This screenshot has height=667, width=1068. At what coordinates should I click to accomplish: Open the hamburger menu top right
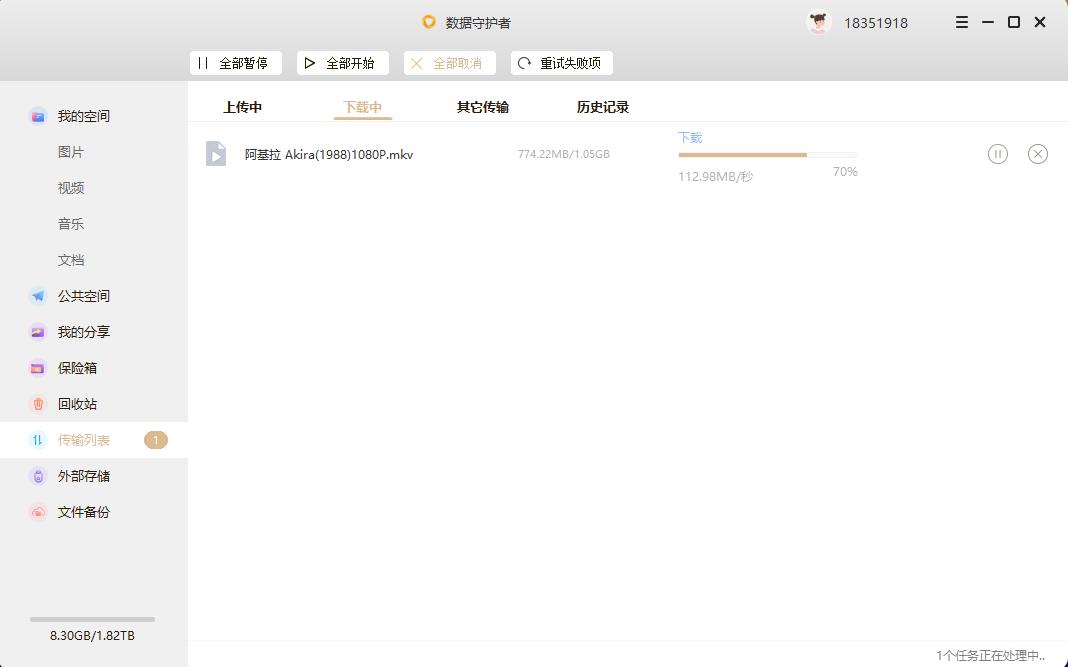961,21
